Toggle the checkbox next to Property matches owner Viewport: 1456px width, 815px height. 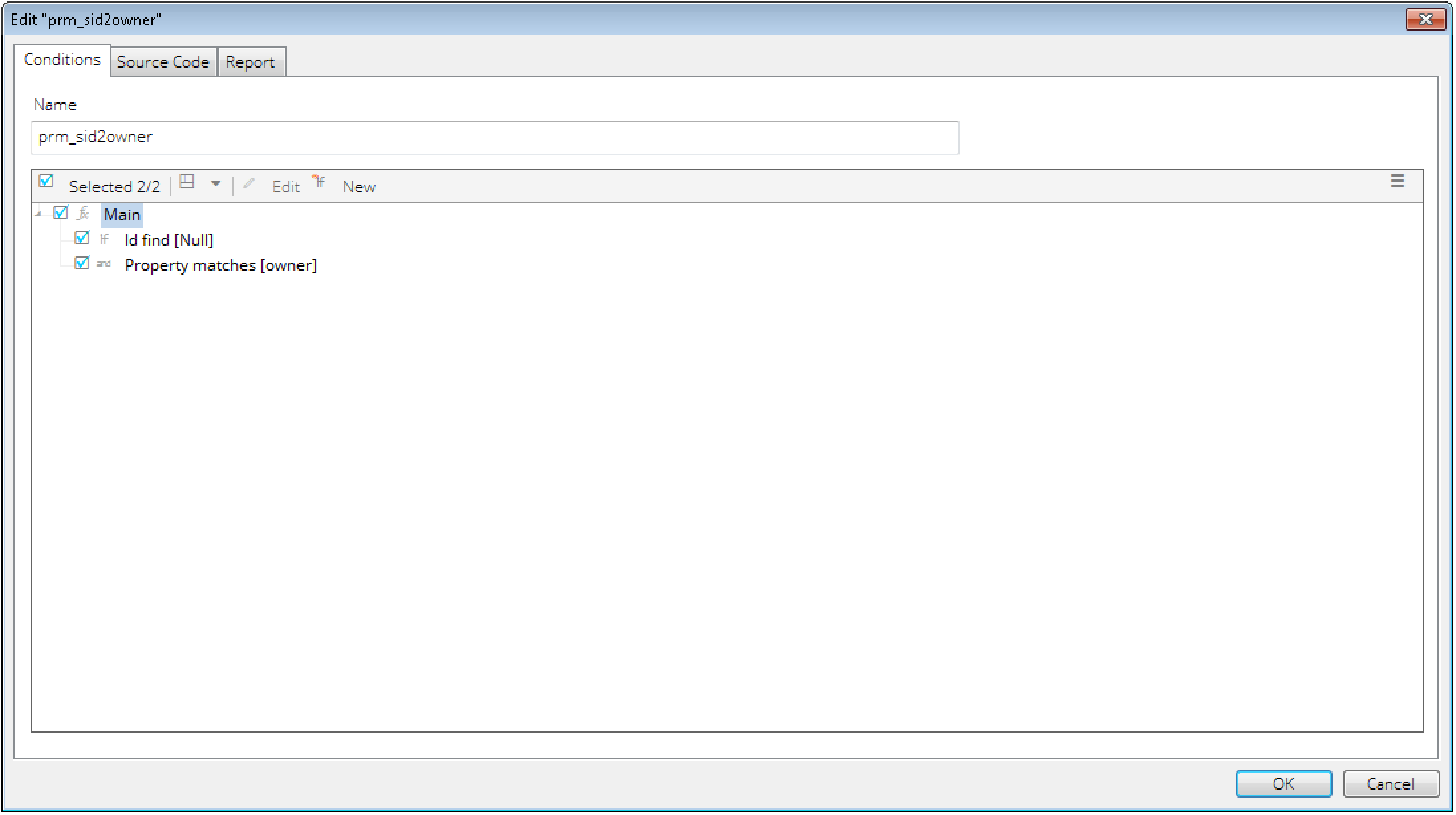pyautogui.click(x=82, y=265)
